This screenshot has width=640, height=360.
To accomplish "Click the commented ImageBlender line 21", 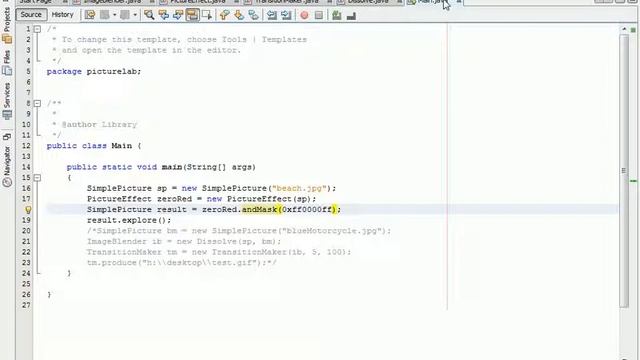I will [184, 241].
